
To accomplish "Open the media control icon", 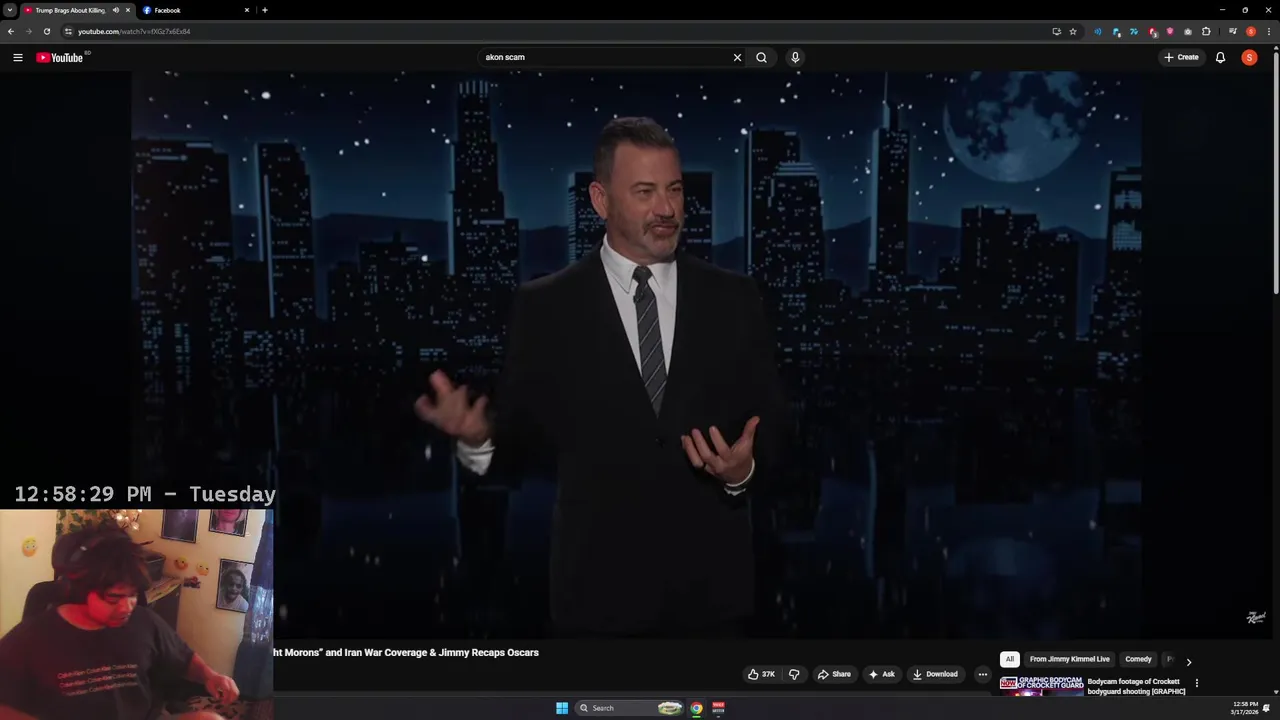I will tap(1233, 31).
